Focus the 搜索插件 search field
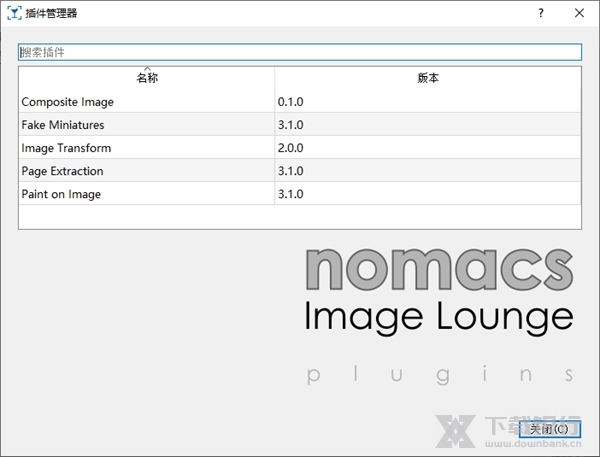 point(300,52)
